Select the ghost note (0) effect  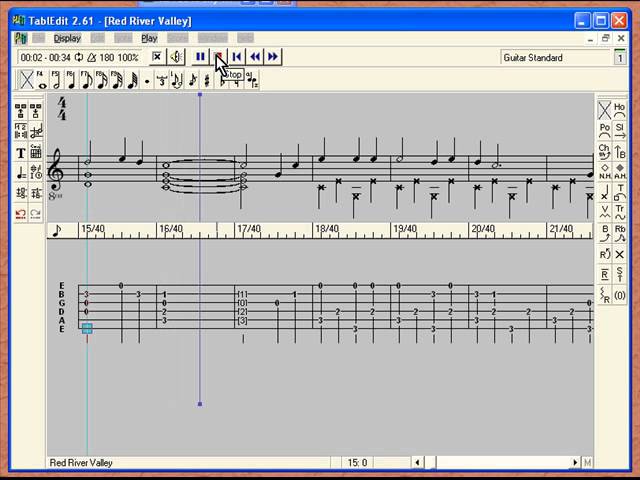[619, 295]
